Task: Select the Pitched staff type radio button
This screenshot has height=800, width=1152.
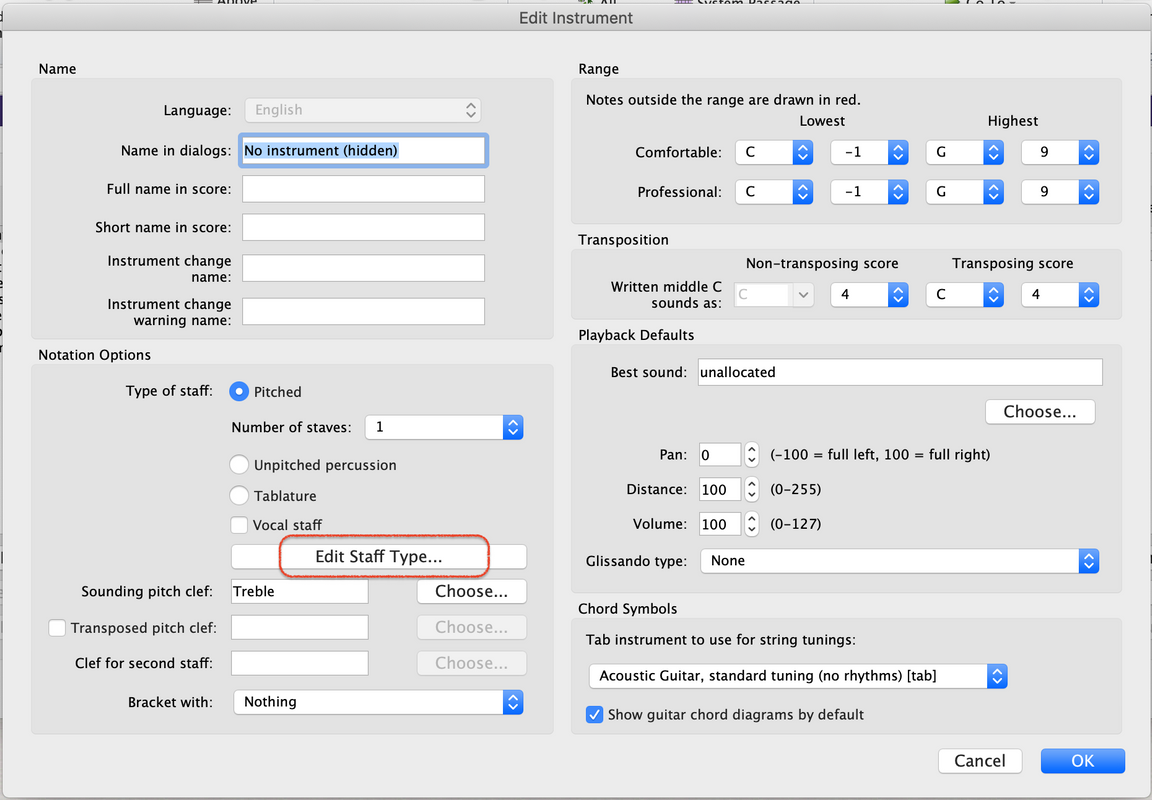Action: (240, 392)
